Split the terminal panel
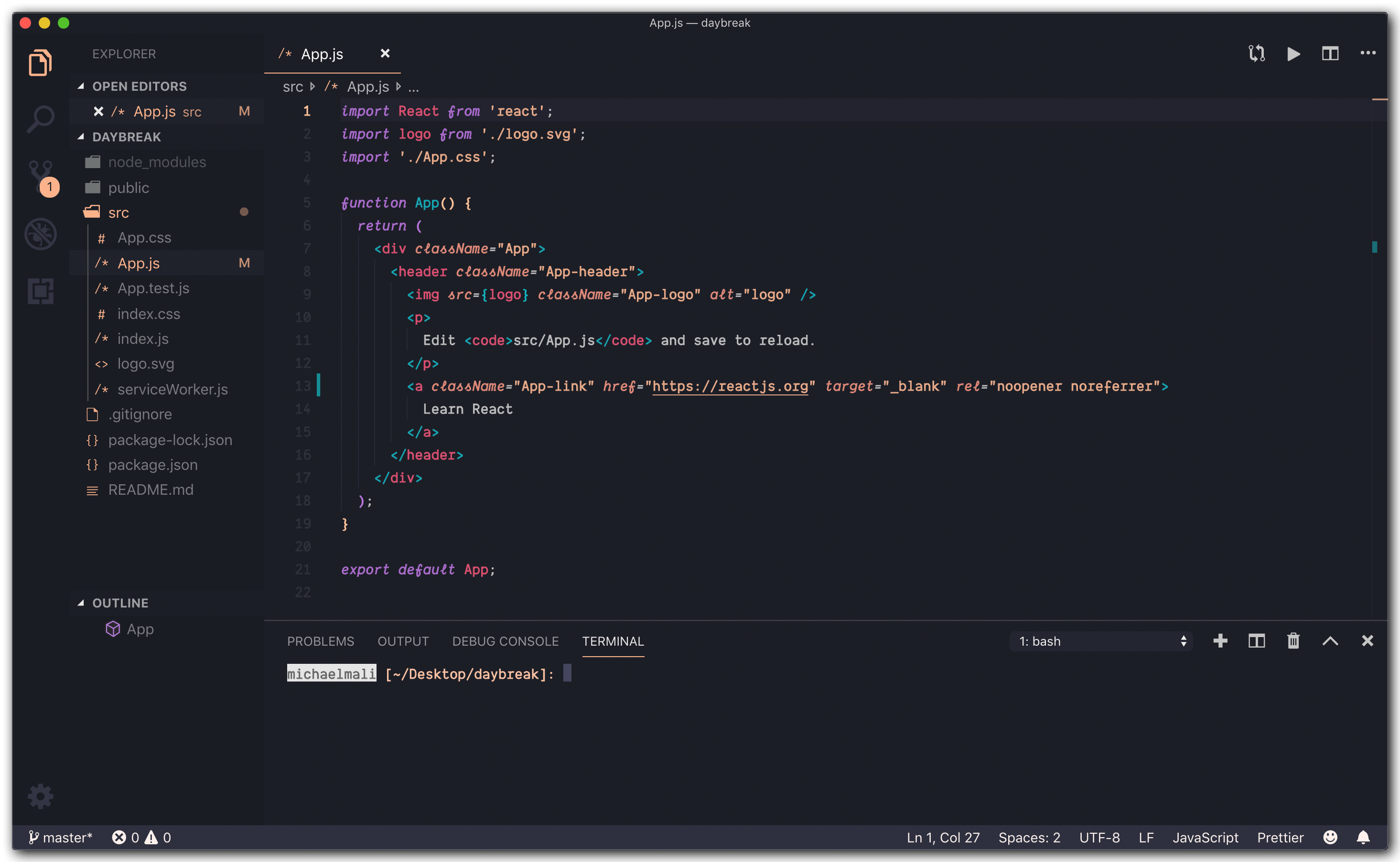The image size is (1400, 862). pyautogui.click(x=1256, y=641)
